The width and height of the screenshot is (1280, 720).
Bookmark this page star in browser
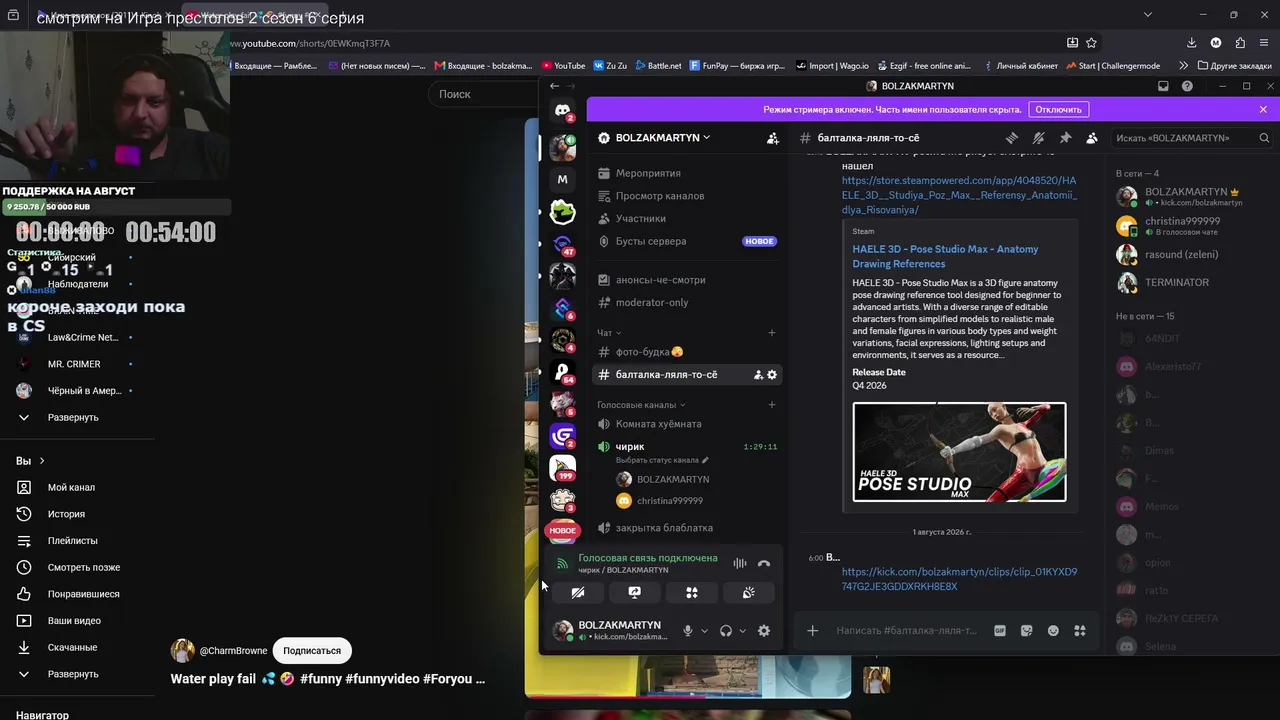pos(1092,43)
